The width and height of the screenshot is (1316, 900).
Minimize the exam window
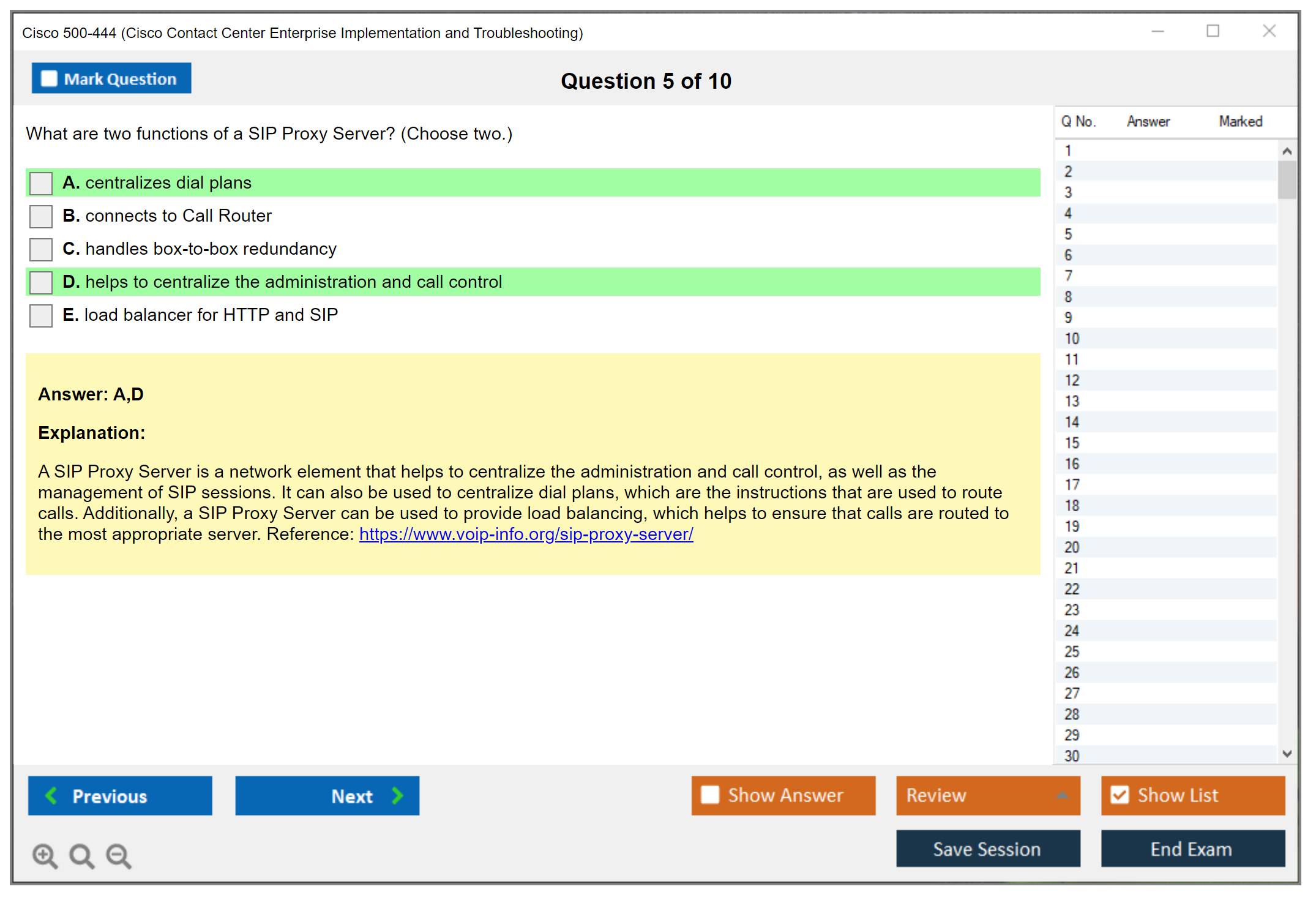[x=1157, y=31]
